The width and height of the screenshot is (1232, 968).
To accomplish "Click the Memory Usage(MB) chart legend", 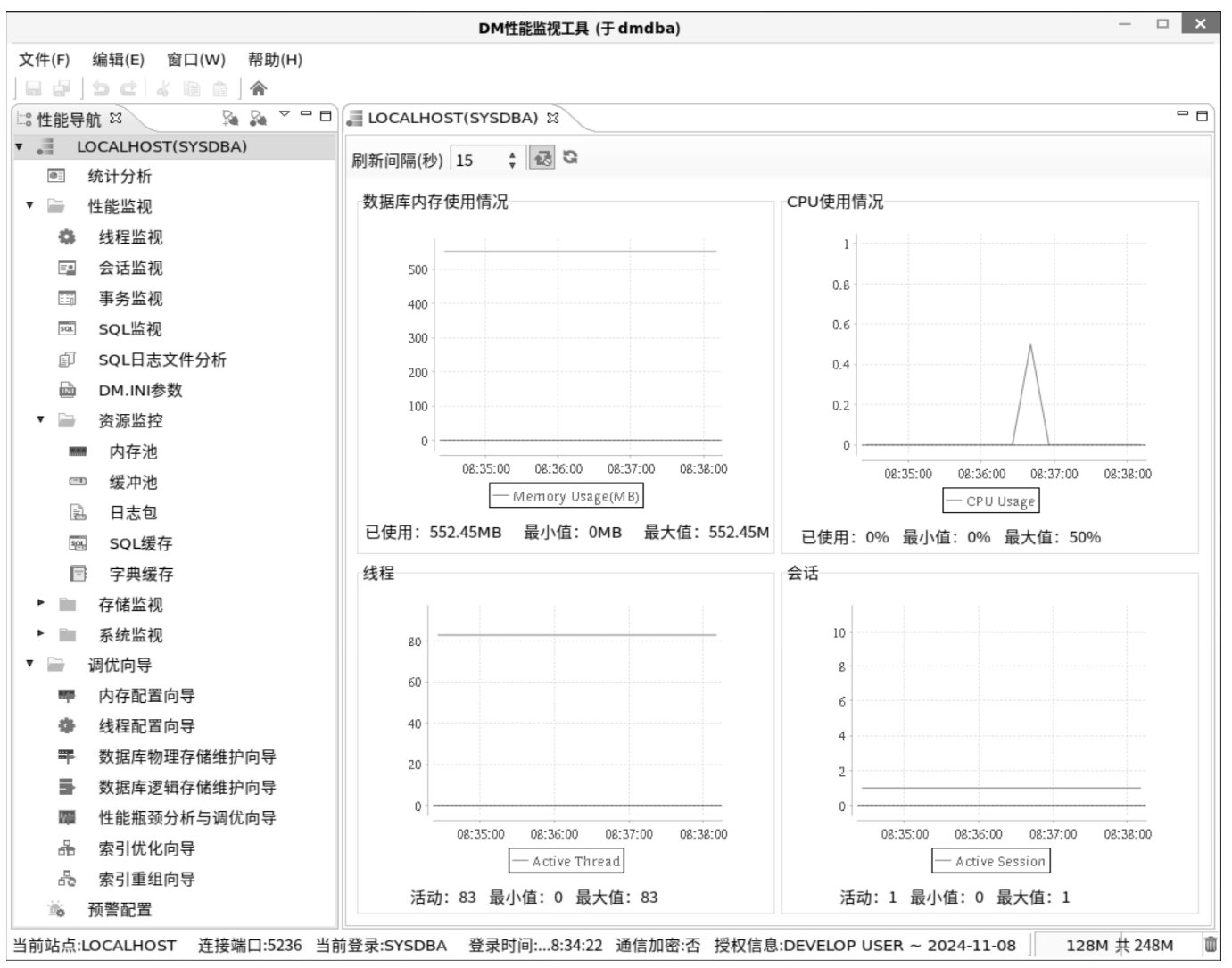I will click(566, 496).
